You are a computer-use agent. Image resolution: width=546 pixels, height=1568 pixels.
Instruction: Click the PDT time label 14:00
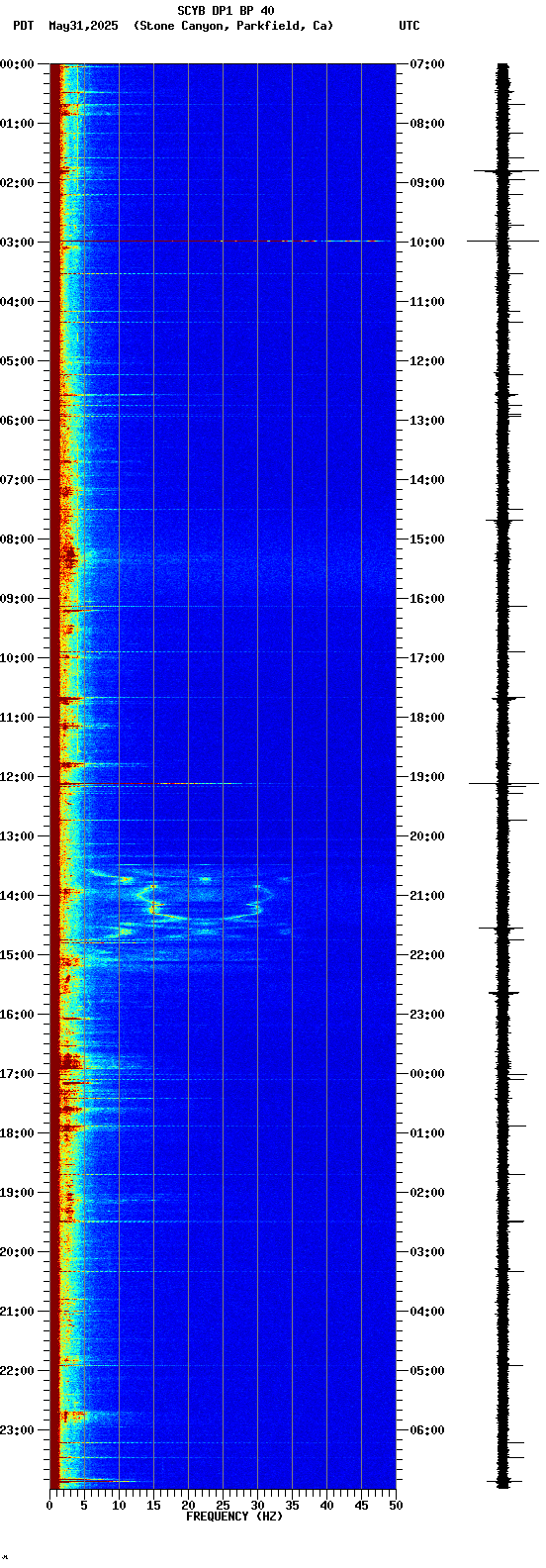coord(17,896)
